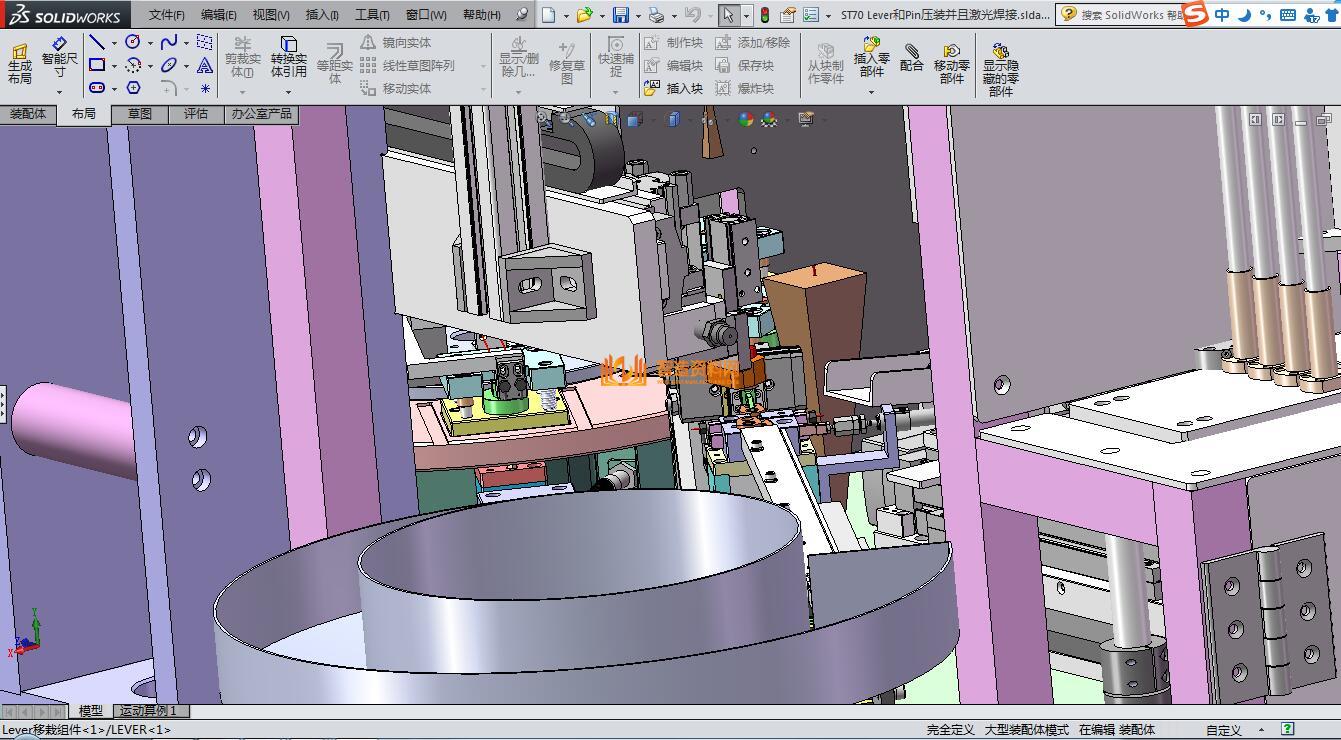
Task: Click the 自定义 units status bar item
Action: [x=1223, y=730]
